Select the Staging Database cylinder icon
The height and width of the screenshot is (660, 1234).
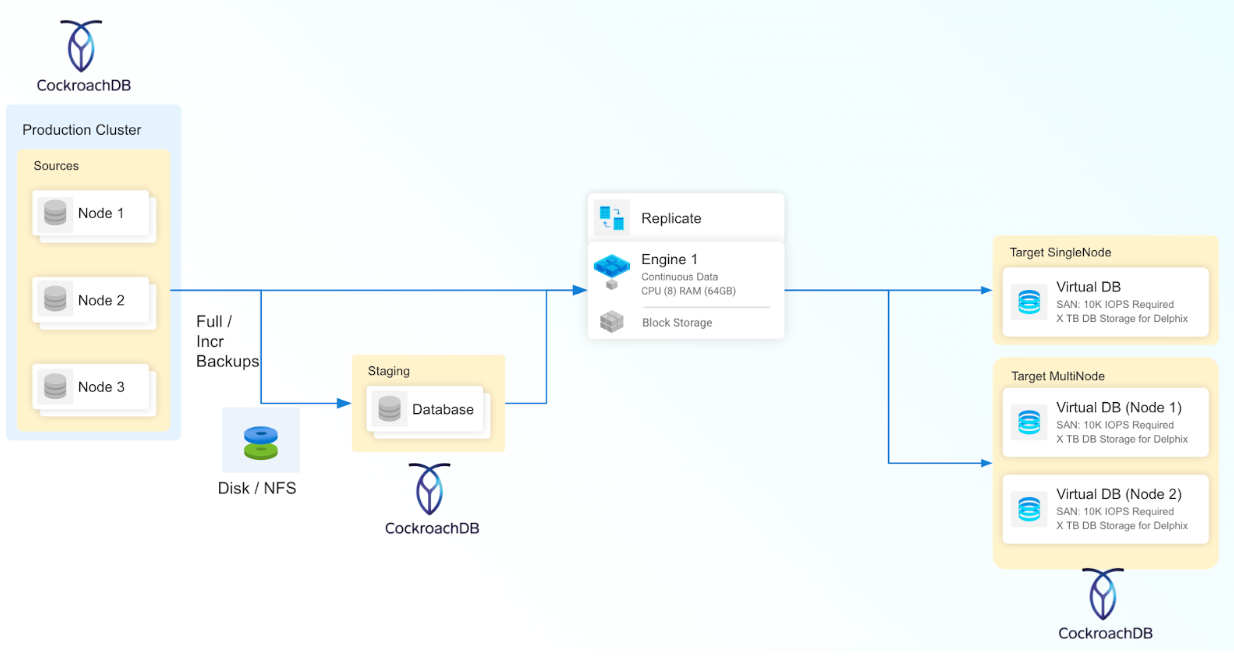tap(390, 409)
